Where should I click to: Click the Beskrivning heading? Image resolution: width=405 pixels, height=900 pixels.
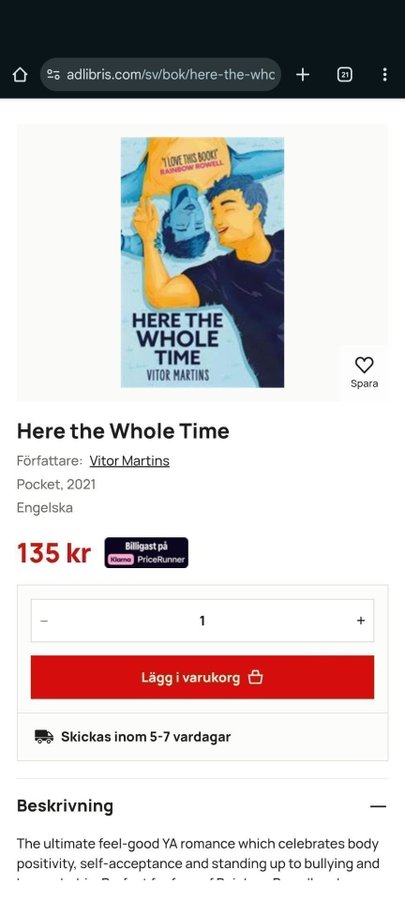[65, 806]
